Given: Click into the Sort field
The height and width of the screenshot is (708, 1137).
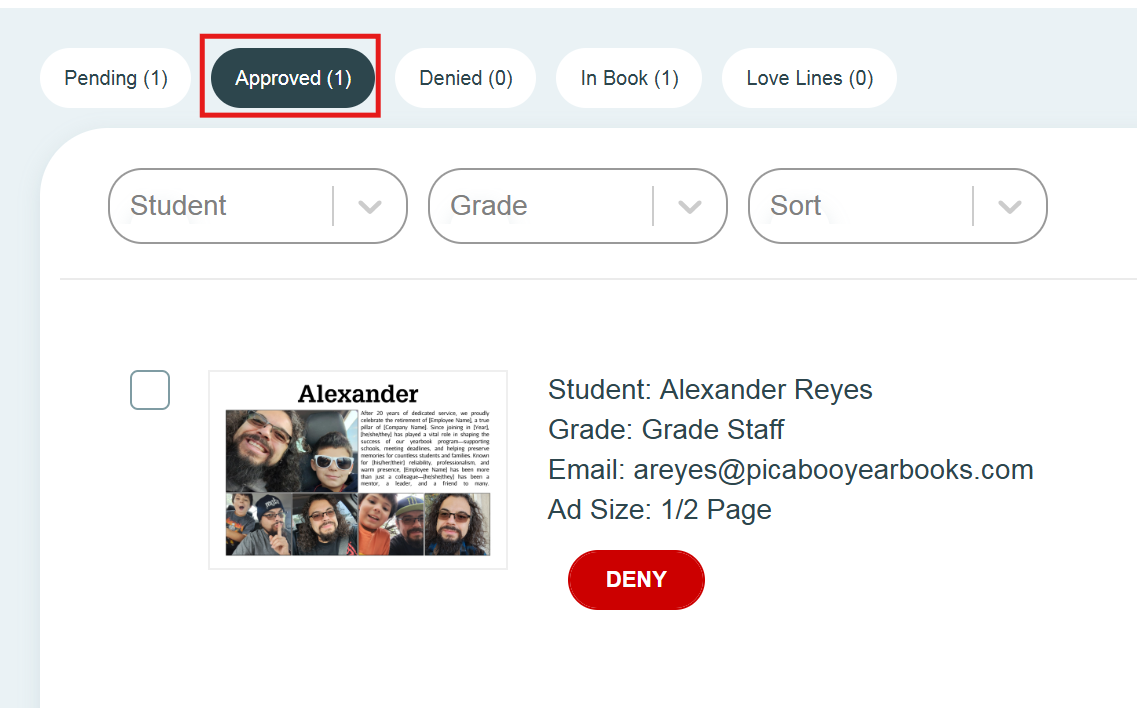Looking at the screenshot, I should coord(860,206).
